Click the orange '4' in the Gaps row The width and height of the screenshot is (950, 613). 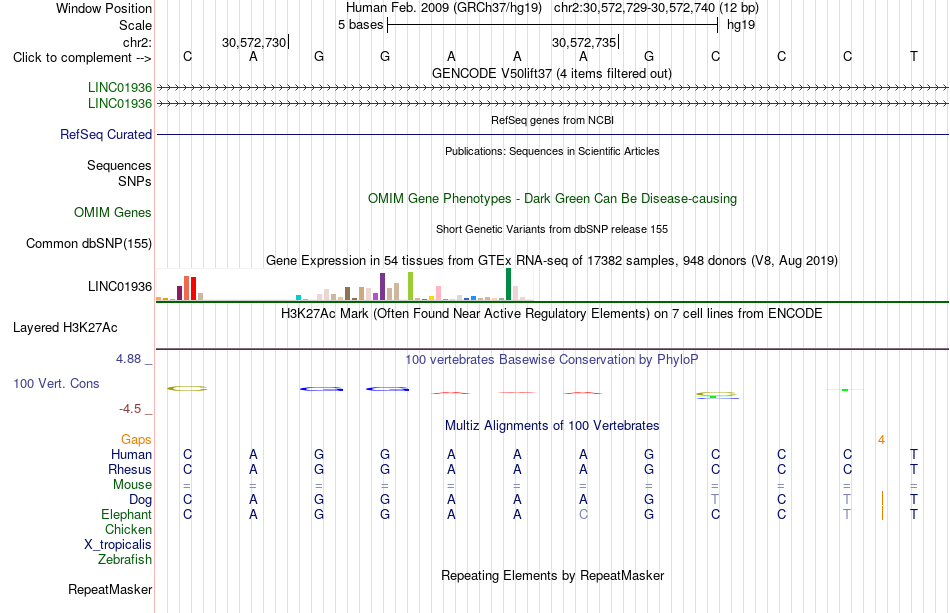(x=882, y=440)
